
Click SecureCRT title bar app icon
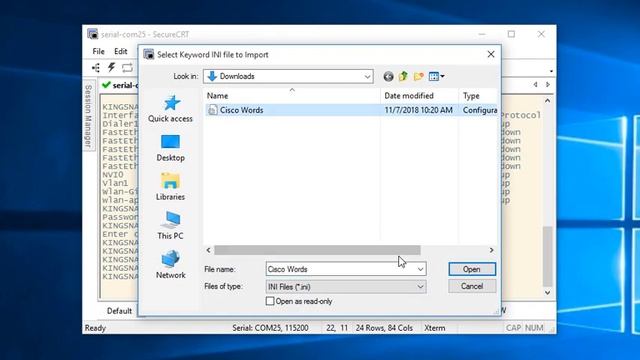point(93,34)
